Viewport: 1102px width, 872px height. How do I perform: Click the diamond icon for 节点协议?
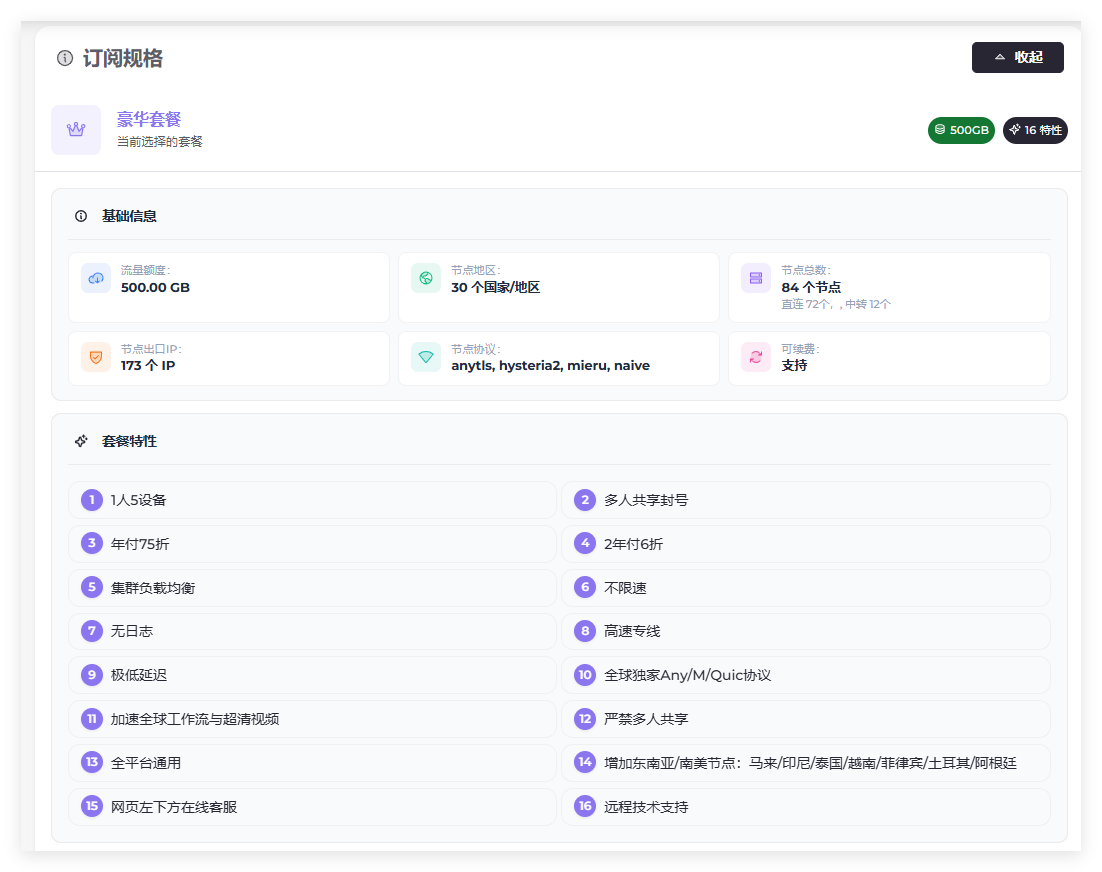pos(426,357)
